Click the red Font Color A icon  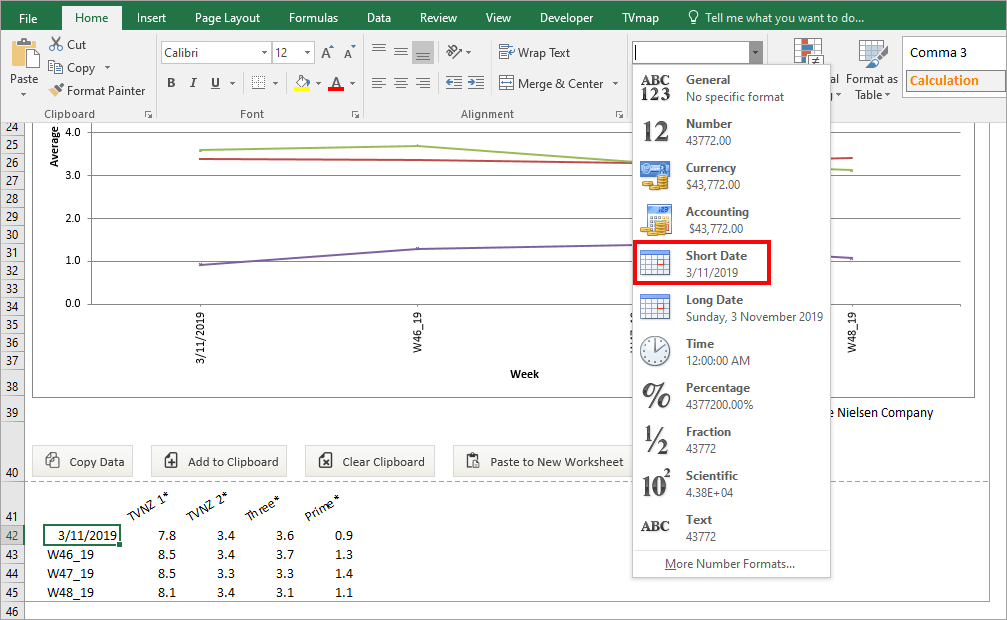[336, 83]
